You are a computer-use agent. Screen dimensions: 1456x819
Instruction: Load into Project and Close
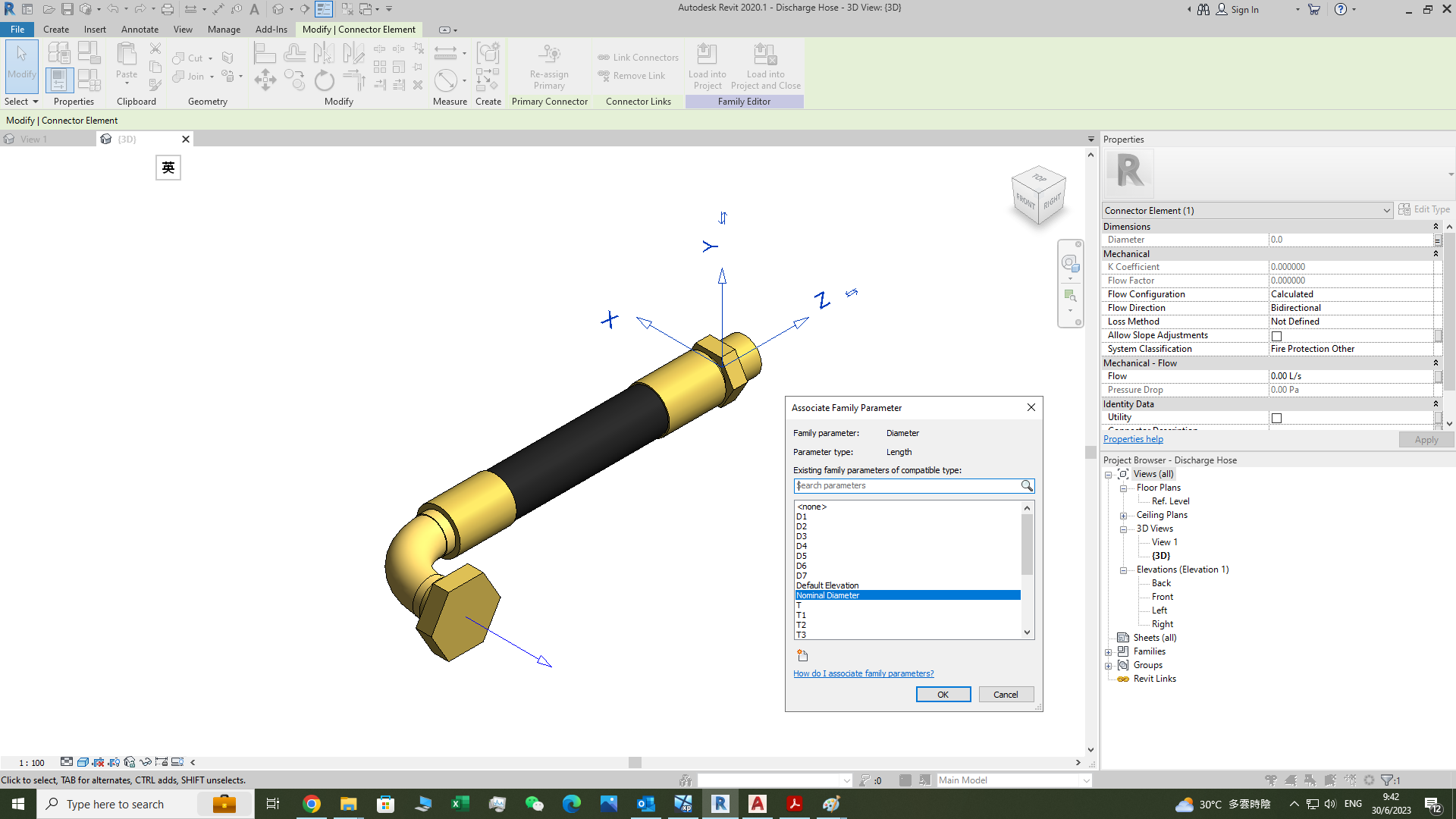tap(765, 67)
